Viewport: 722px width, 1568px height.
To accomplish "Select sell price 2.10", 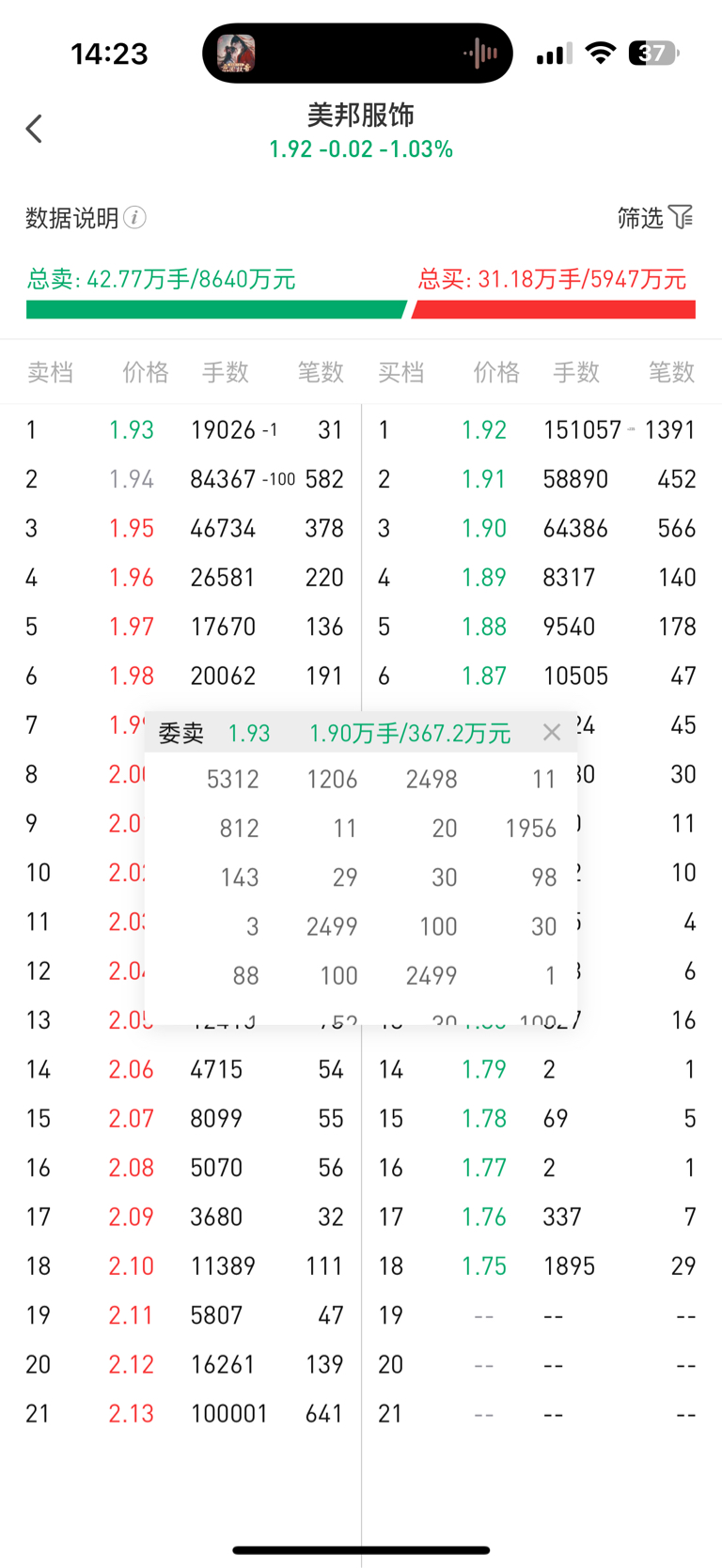I will click(132, 1265).
